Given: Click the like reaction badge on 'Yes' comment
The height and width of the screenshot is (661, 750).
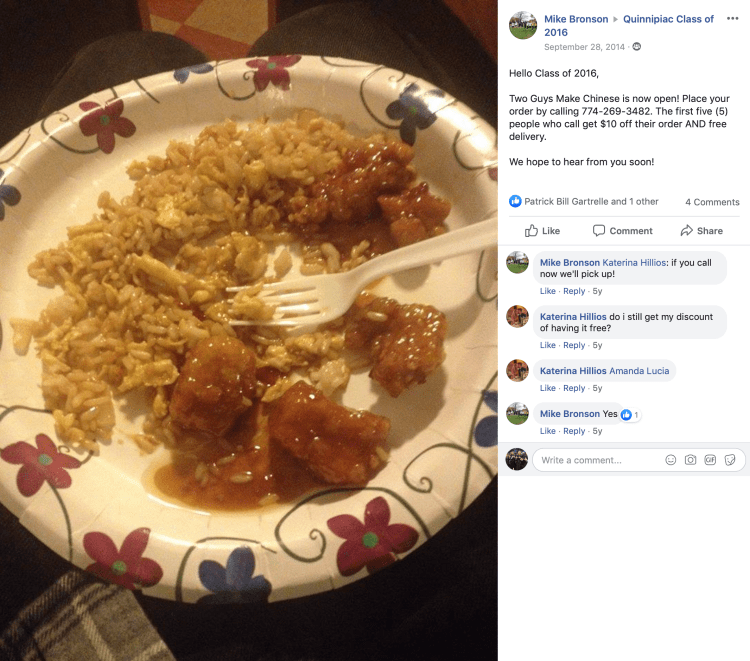Looking at the screenshot, I should click(x=629, y=415).
